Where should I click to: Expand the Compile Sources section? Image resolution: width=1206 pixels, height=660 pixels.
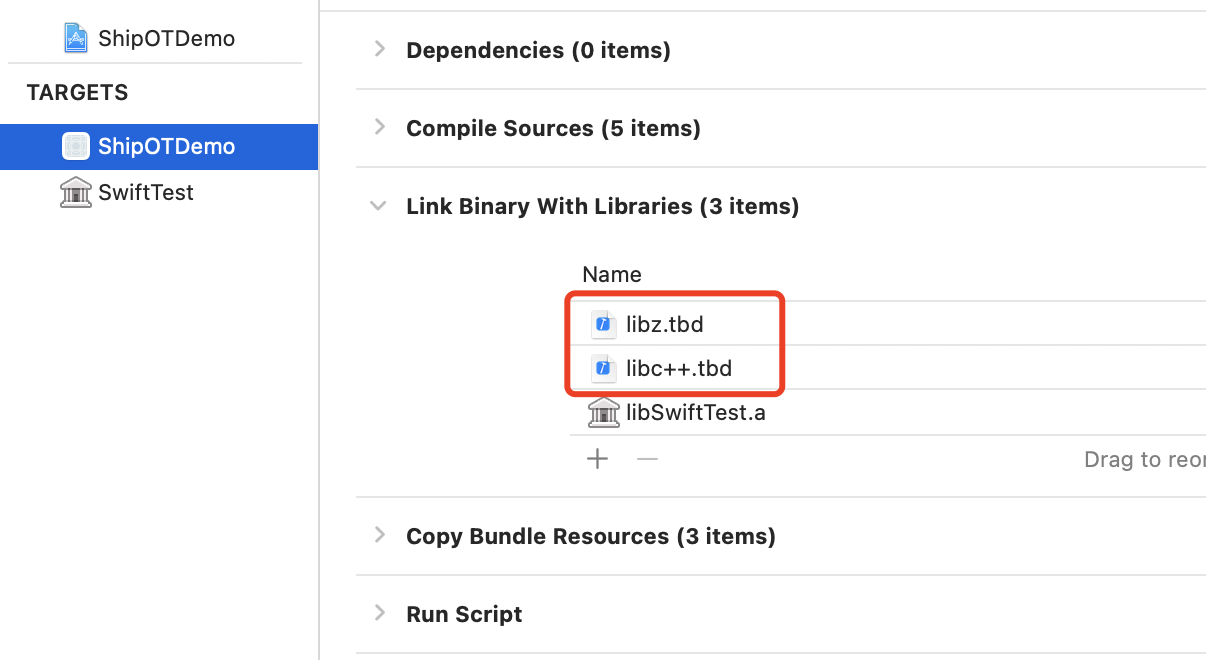click(379, 127)
